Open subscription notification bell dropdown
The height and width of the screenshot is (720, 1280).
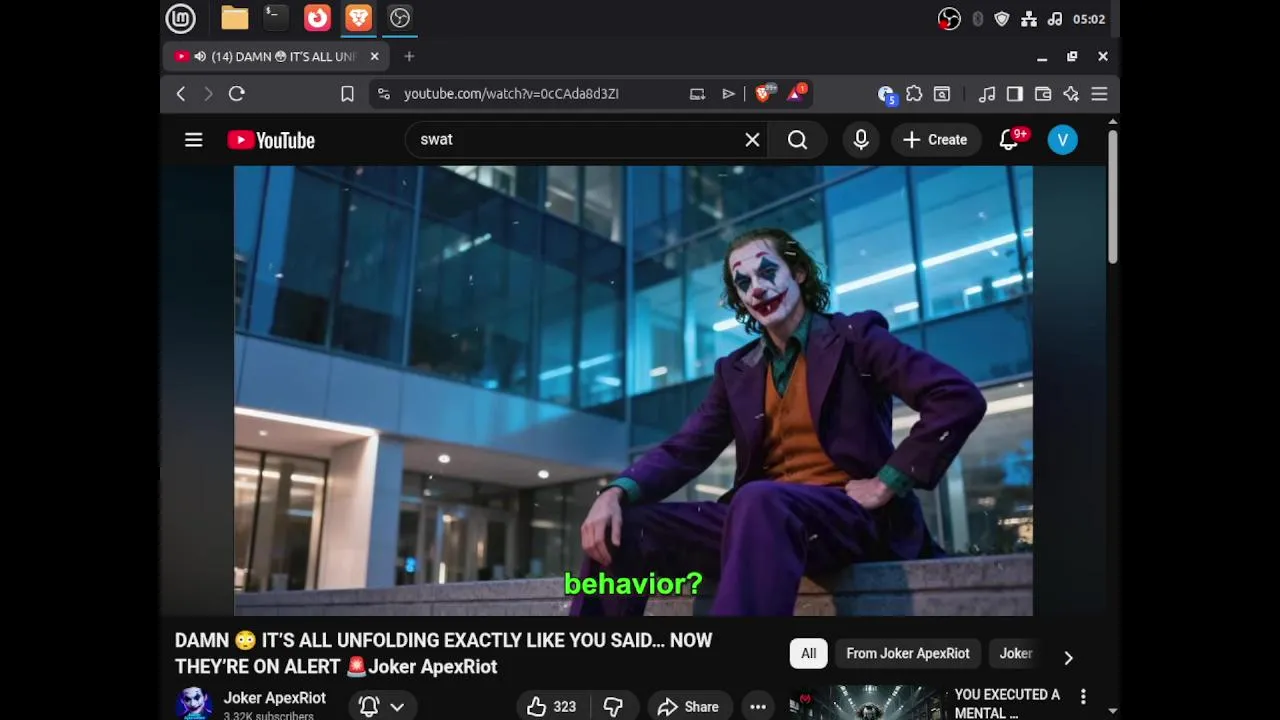click(382, 706)
